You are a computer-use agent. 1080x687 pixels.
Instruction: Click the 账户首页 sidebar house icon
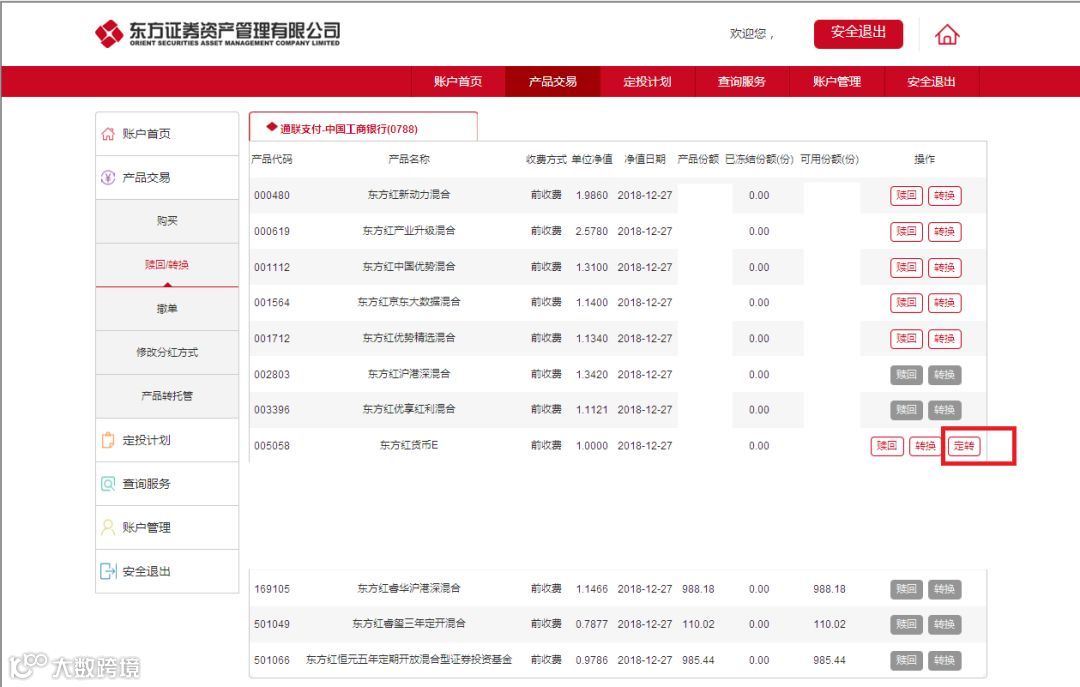pyautogui.click(x=108, y=134)
